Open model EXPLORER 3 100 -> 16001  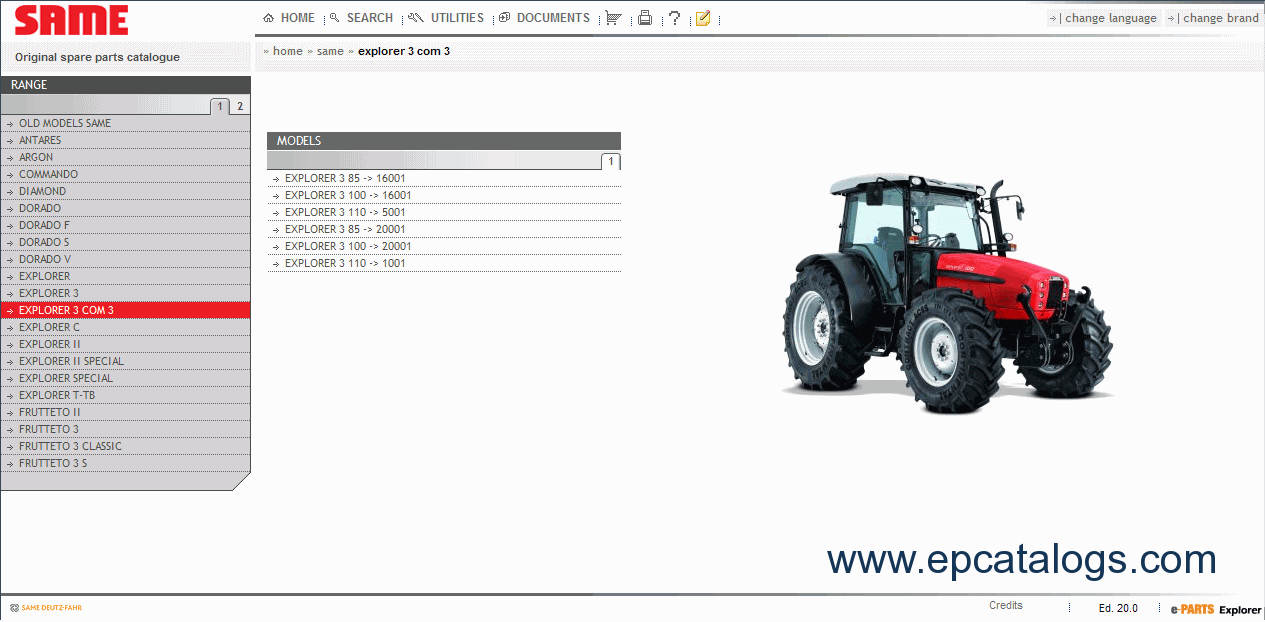pyautogui.click(x=444, y=195)
